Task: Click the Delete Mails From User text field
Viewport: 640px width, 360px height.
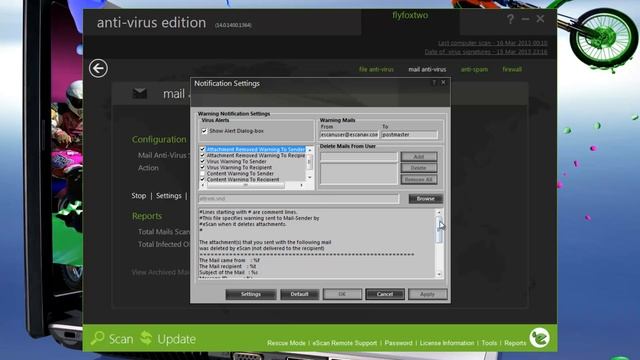Action: pyautogui.click(x=358, y=157)
